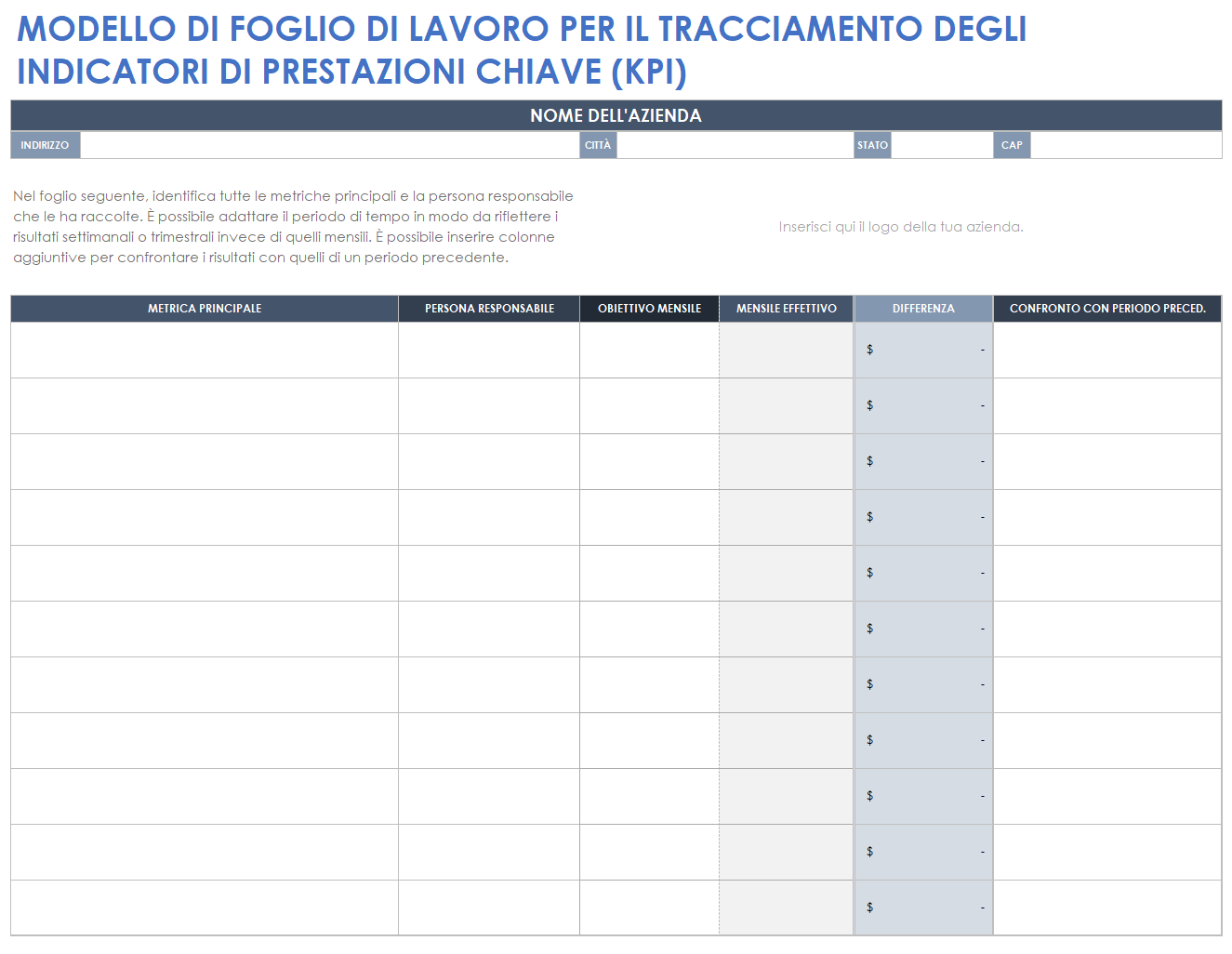Click the NOME DELL'AZIENDA header bar
Image resolution: width=1232 pixels, height=954 pixels.
point(616,115)
